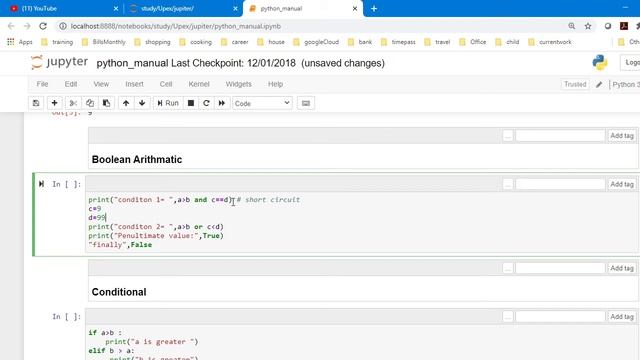Viewport: 640px width, 360px height.
Task: Open the currentwork bookmarks folder
Action: (x=550, y=42)
